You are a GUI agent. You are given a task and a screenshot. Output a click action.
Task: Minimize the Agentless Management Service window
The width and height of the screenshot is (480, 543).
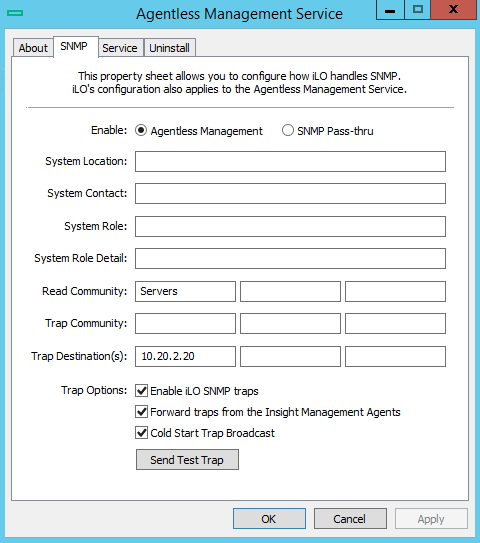390,10
